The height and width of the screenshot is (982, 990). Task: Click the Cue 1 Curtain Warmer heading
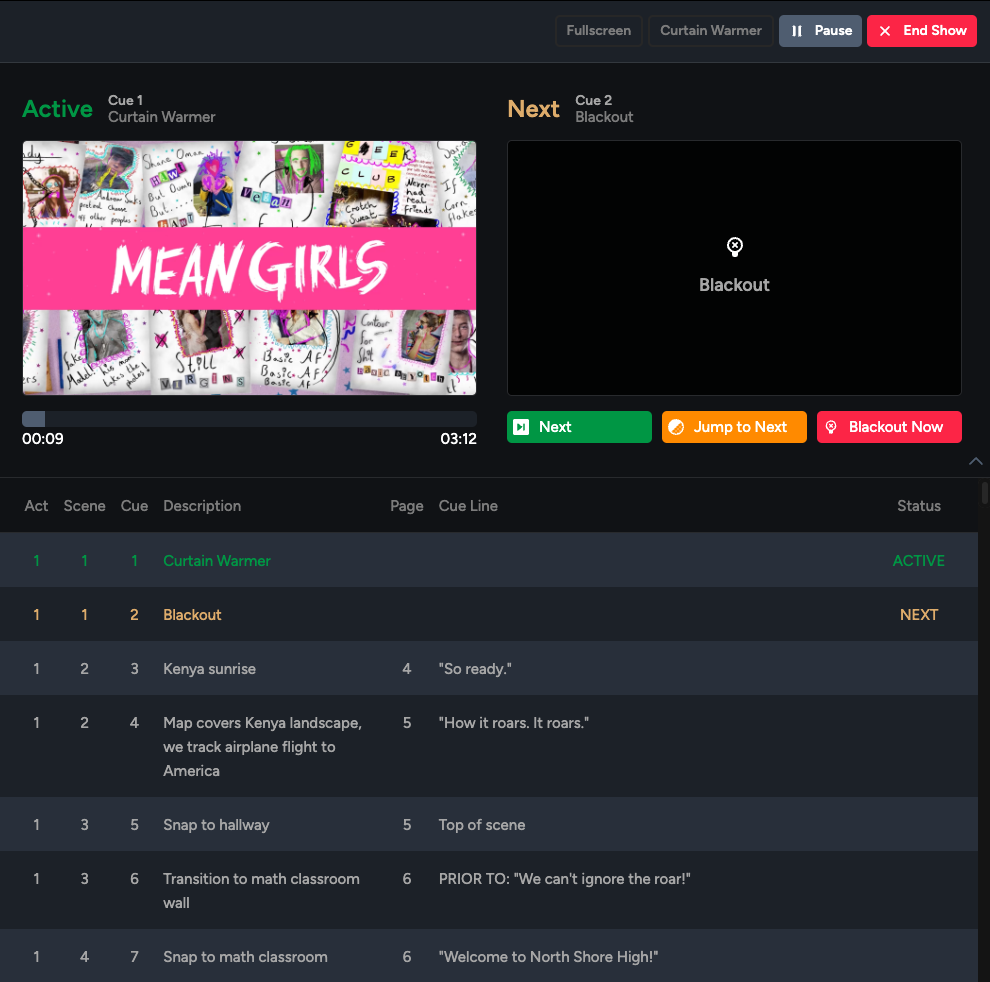162,109
